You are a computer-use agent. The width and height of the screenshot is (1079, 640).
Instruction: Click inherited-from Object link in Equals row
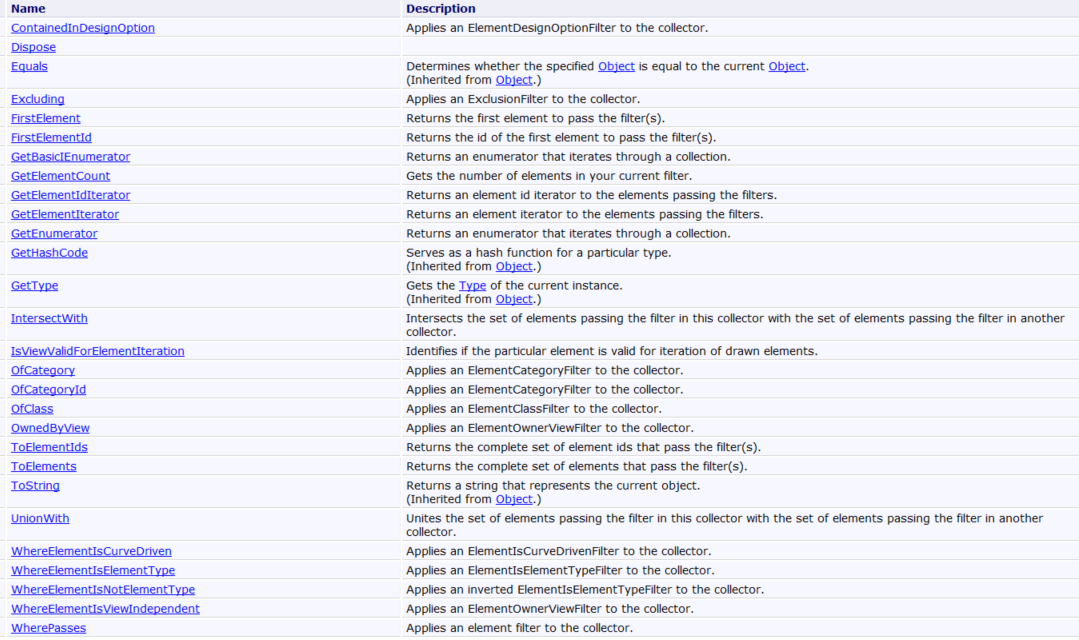(x=514, y=81)
